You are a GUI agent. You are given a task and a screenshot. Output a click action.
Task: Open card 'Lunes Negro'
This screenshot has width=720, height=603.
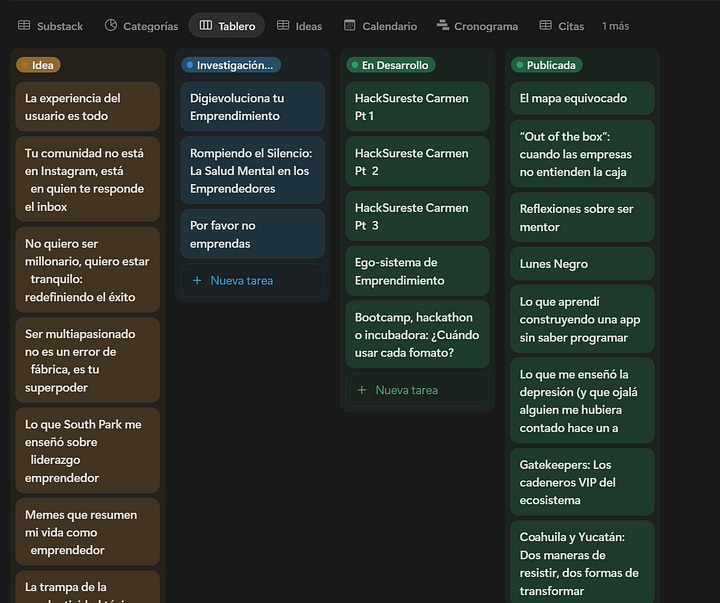582,264
